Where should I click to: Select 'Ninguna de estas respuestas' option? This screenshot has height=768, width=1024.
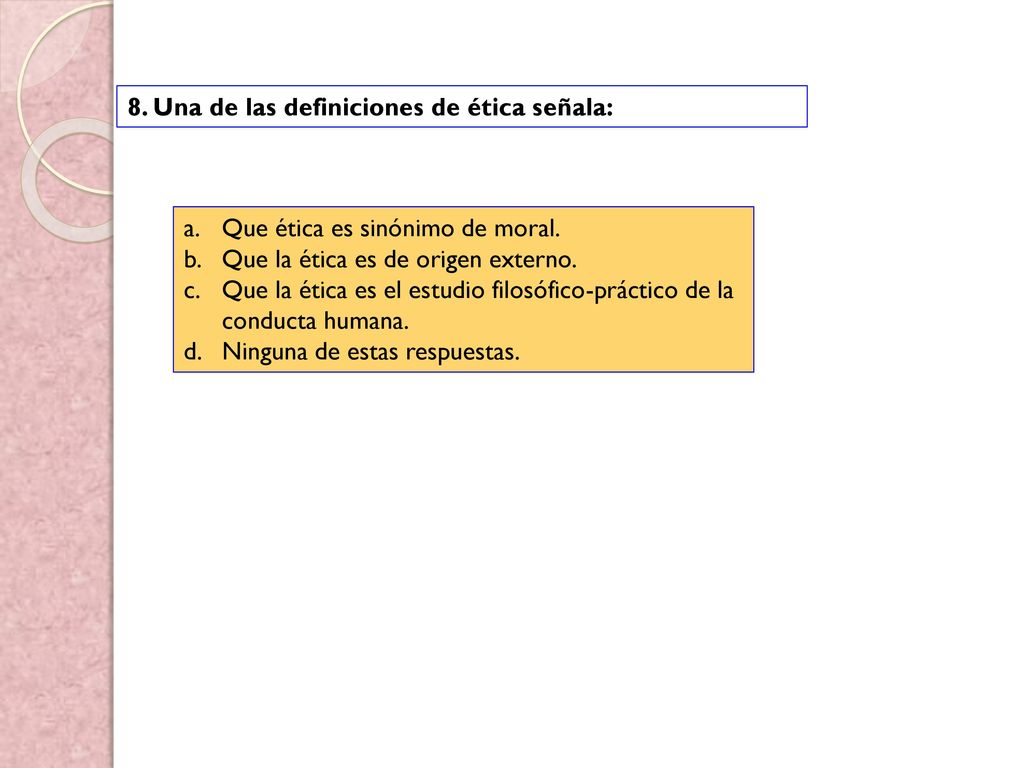click(x=370, y=351)
